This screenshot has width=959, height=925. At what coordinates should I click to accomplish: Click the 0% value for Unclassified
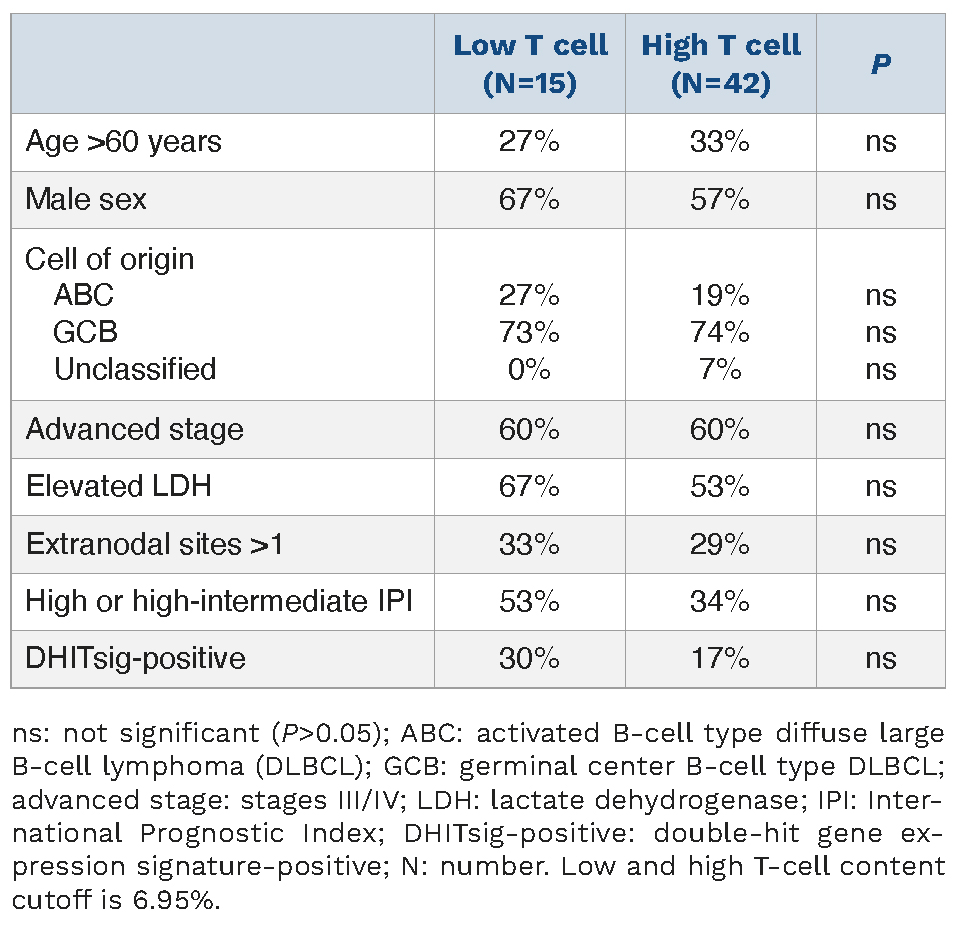tap(529, 369)
